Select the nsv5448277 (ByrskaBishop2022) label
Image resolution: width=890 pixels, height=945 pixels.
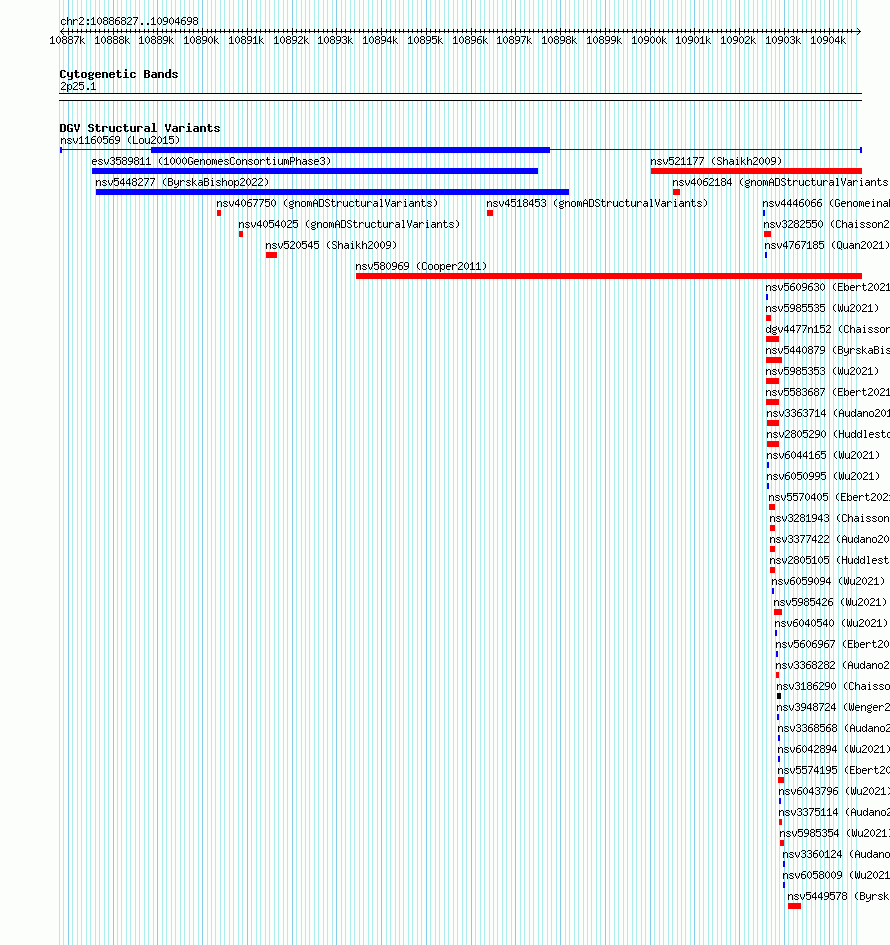point(182,183)
